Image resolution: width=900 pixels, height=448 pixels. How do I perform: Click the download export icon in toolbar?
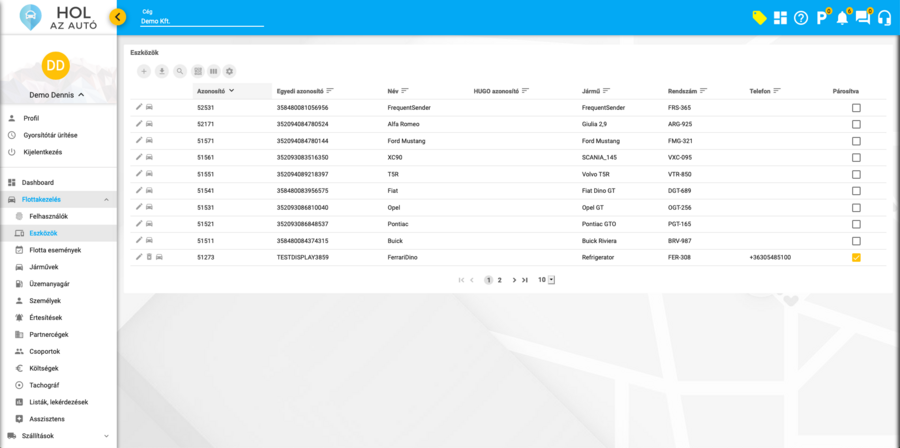pyautogui.click(x=162, y=71)
